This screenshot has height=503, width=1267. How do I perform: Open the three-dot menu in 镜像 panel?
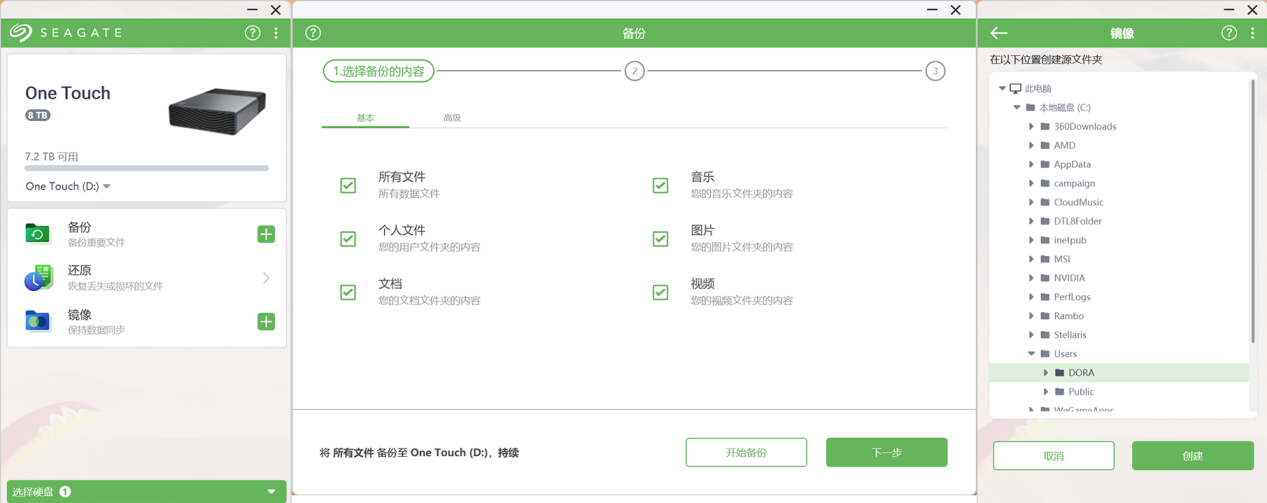pos(1252,33)
